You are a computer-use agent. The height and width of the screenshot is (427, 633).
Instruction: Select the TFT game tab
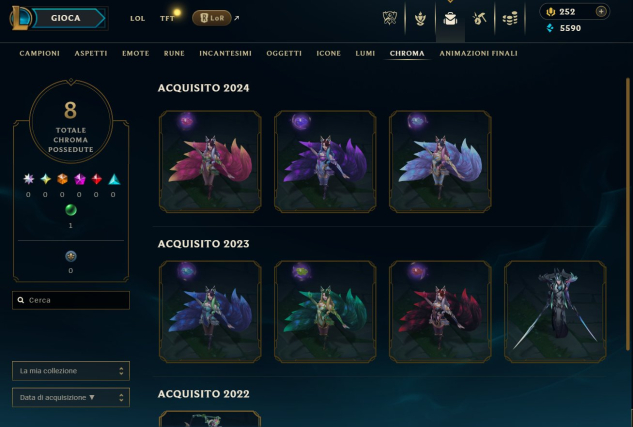click(167, 19)
